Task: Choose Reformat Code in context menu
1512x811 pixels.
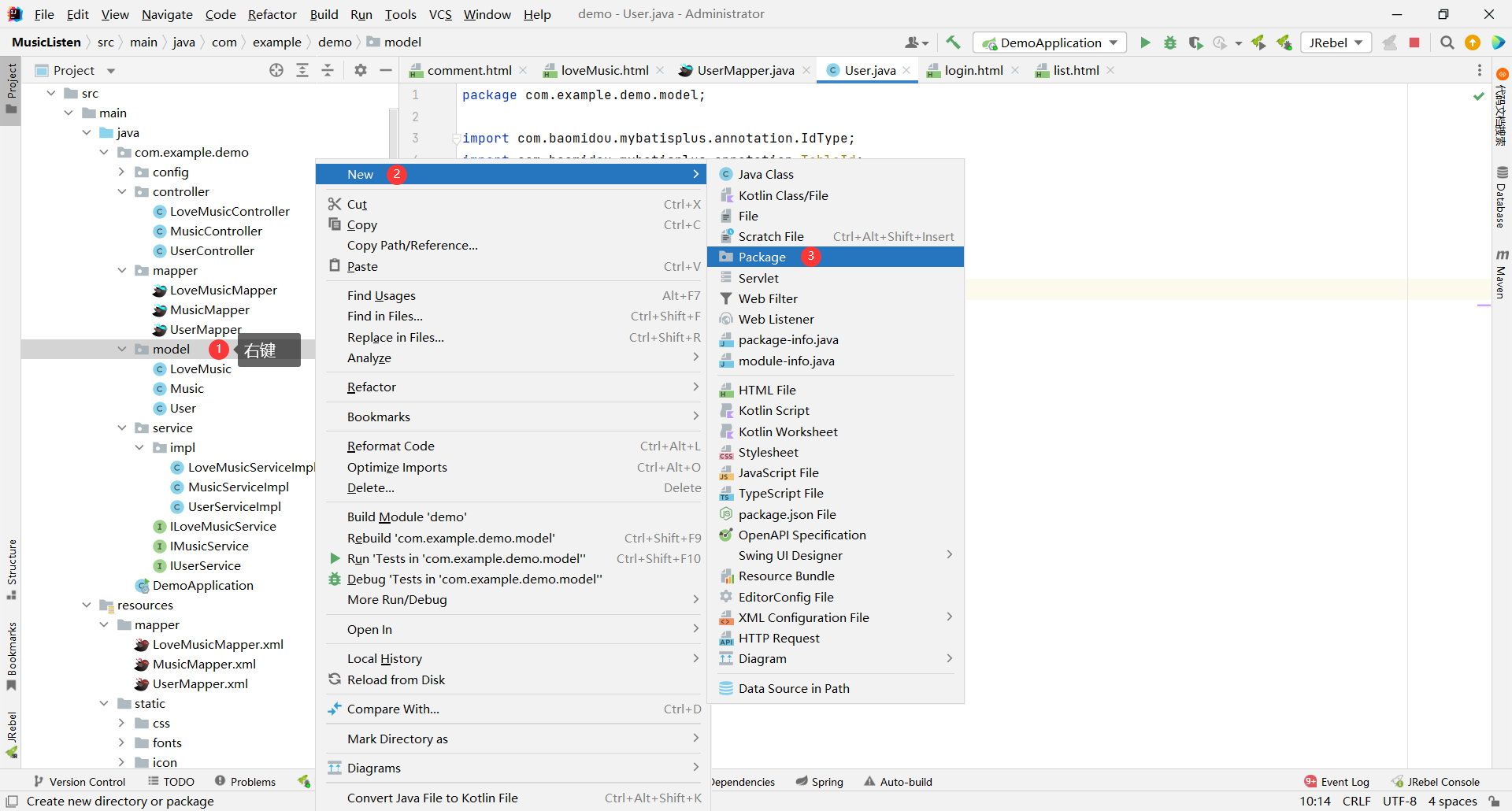Action: [513, 446]
